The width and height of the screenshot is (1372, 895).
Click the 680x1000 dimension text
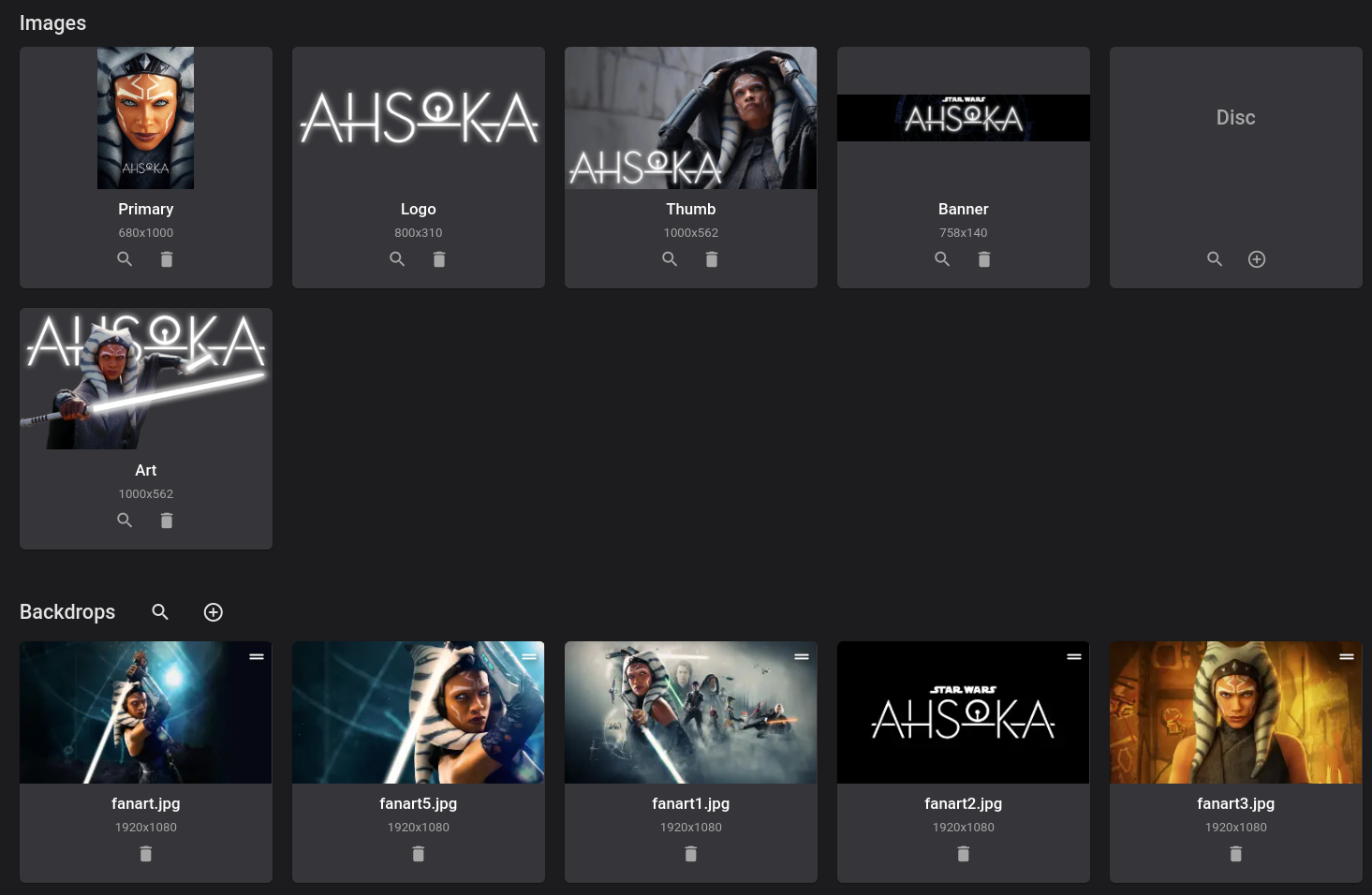click(x=146, y=233)
